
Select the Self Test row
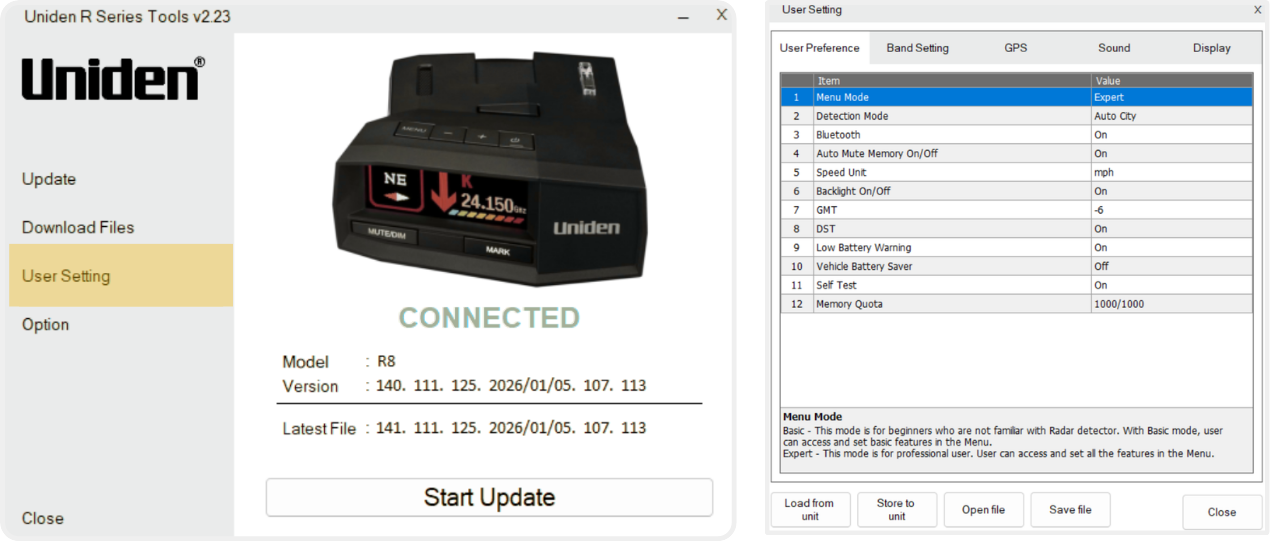(x=1016, y=285)
